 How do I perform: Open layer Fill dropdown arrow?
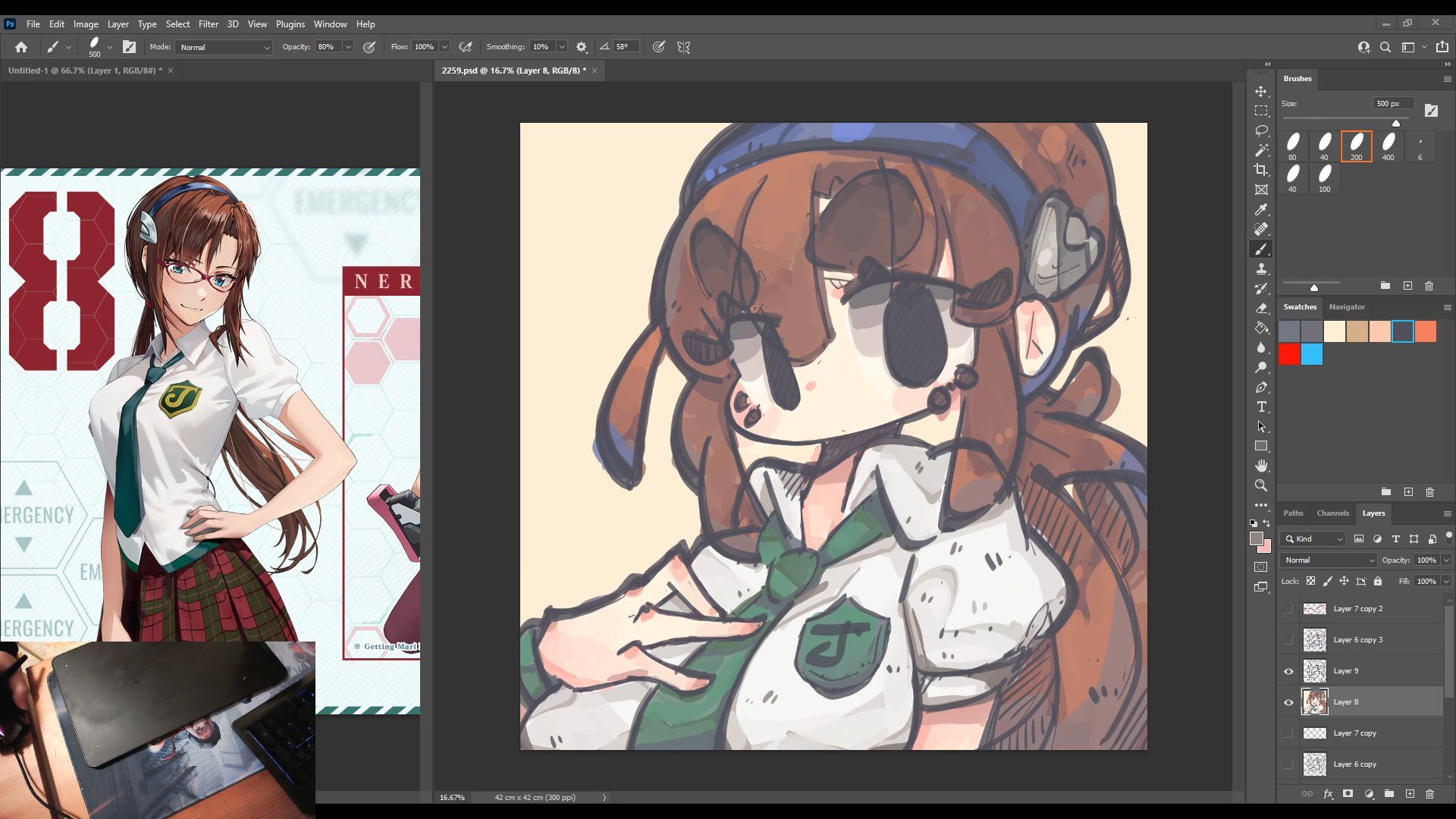1446,582
